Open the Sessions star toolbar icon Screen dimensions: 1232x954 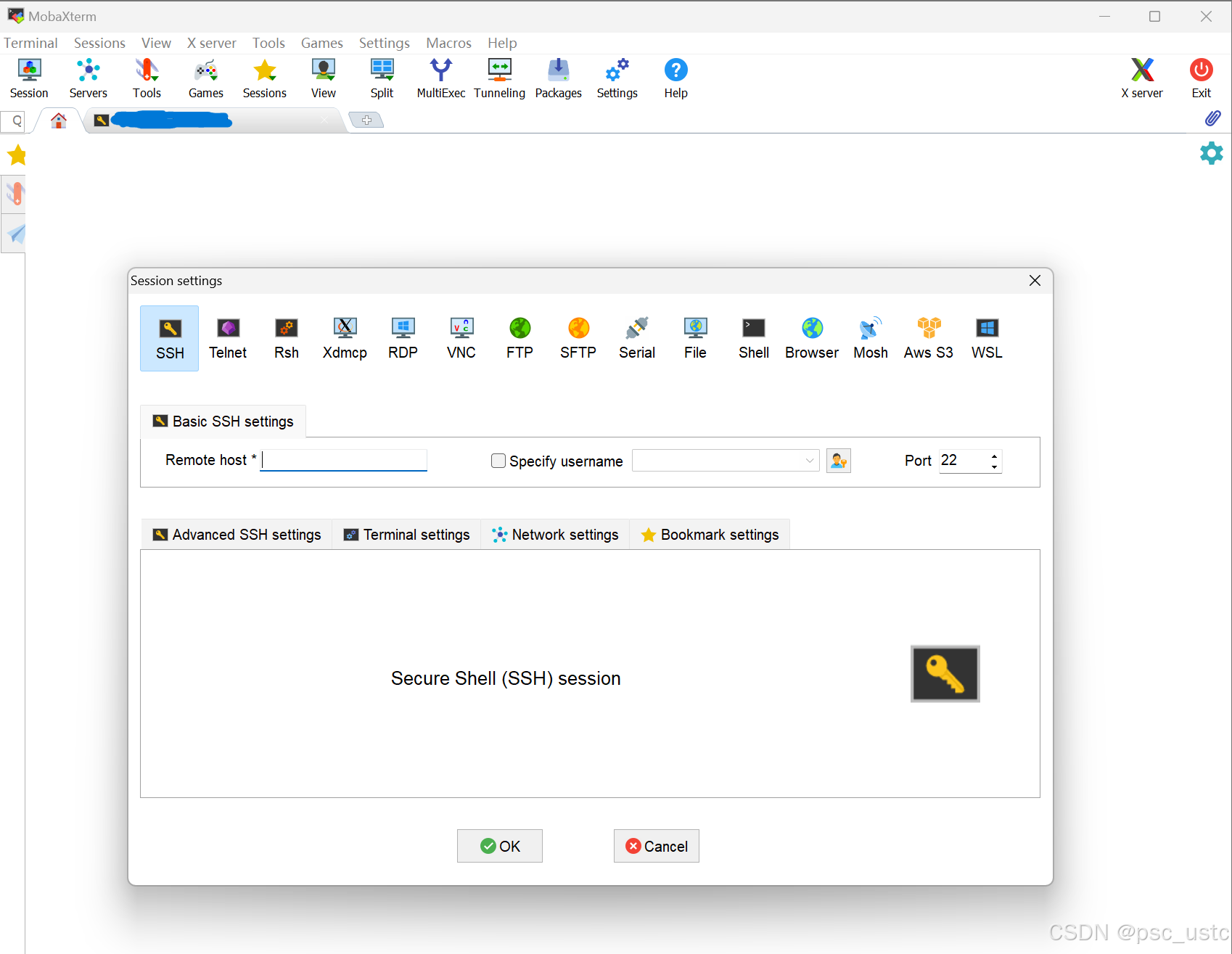(x=265, y=78)
